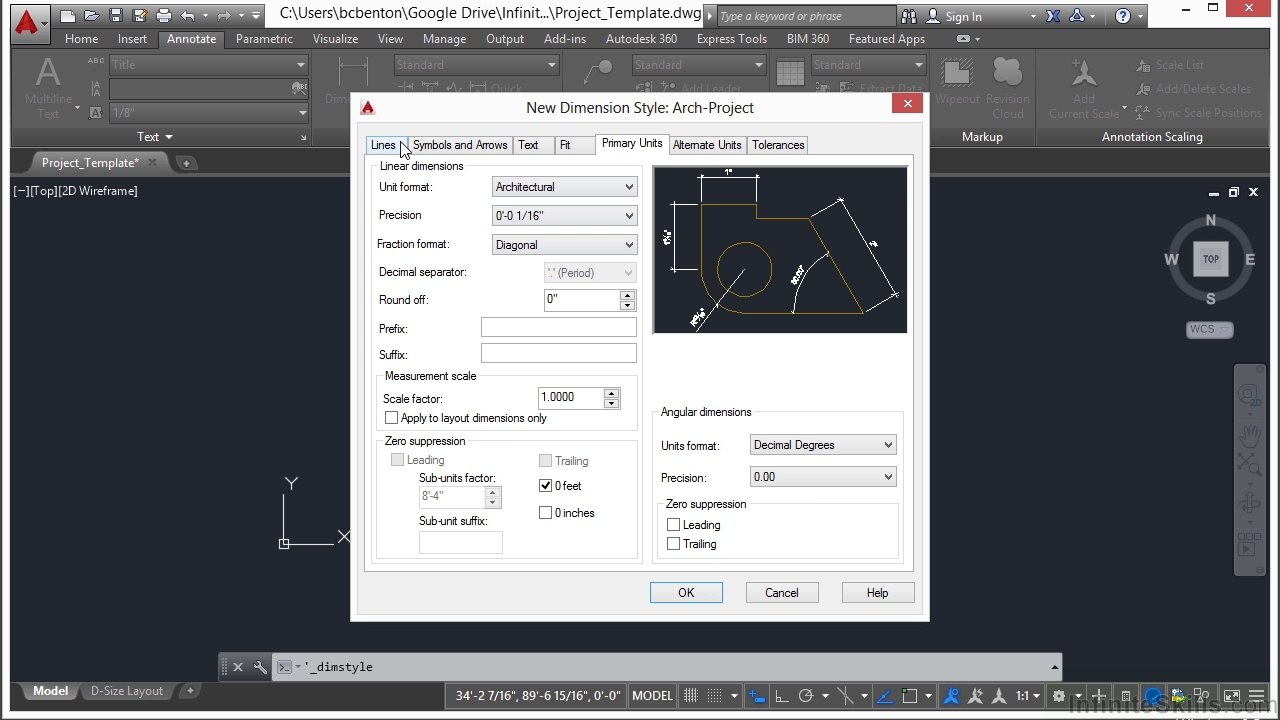This screenshot has width=1280, height=720.
Task: Add a new layout with plus tab
Action: click(190, 691)
